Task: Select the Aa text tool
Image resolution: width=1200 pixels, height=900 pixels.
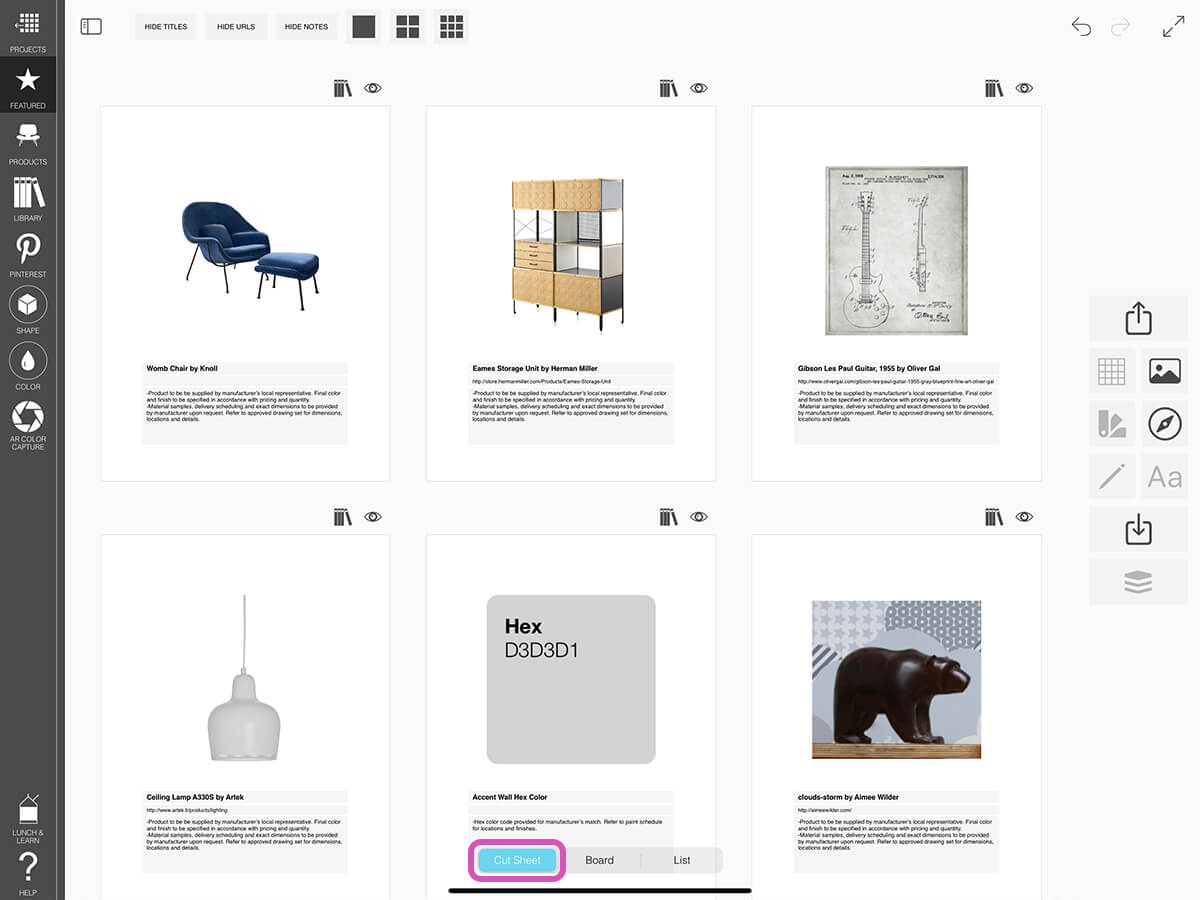Action: [x=1165, y=476]
